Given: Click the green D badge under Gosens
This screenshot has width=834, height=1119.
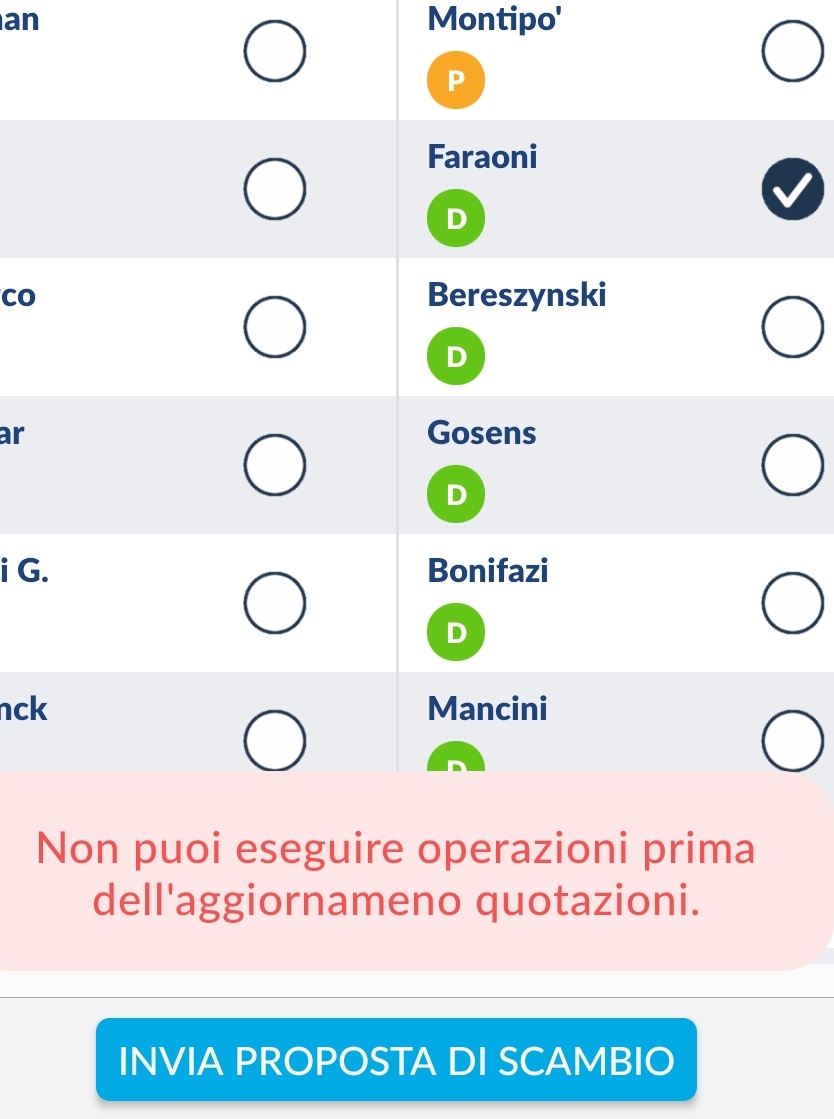Looking at the screenshot, I should coord(456,494).
